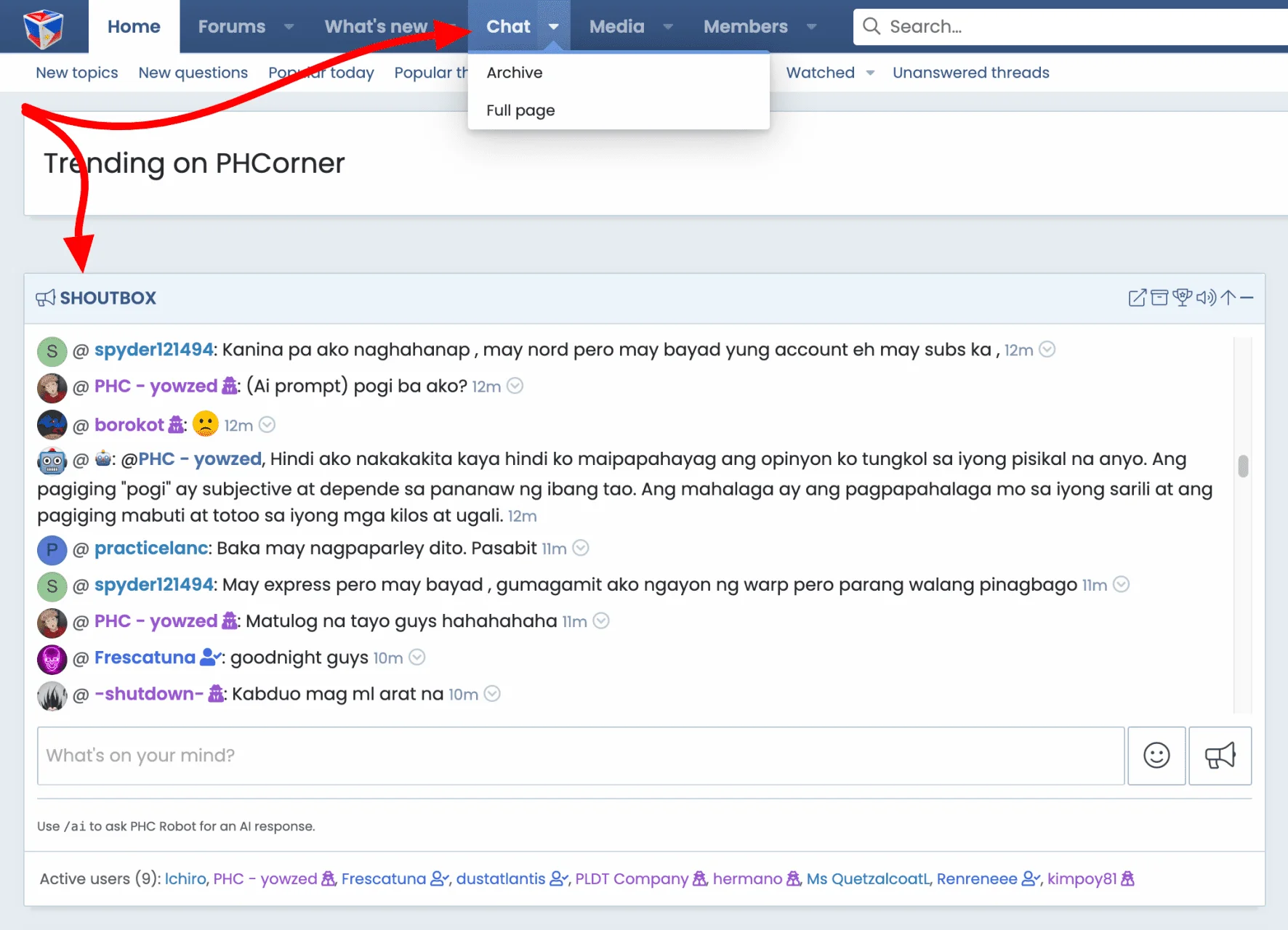Mention borokot using the @ symbol
The width and height of the screenshot is (1288, 930).
point(81,425)
